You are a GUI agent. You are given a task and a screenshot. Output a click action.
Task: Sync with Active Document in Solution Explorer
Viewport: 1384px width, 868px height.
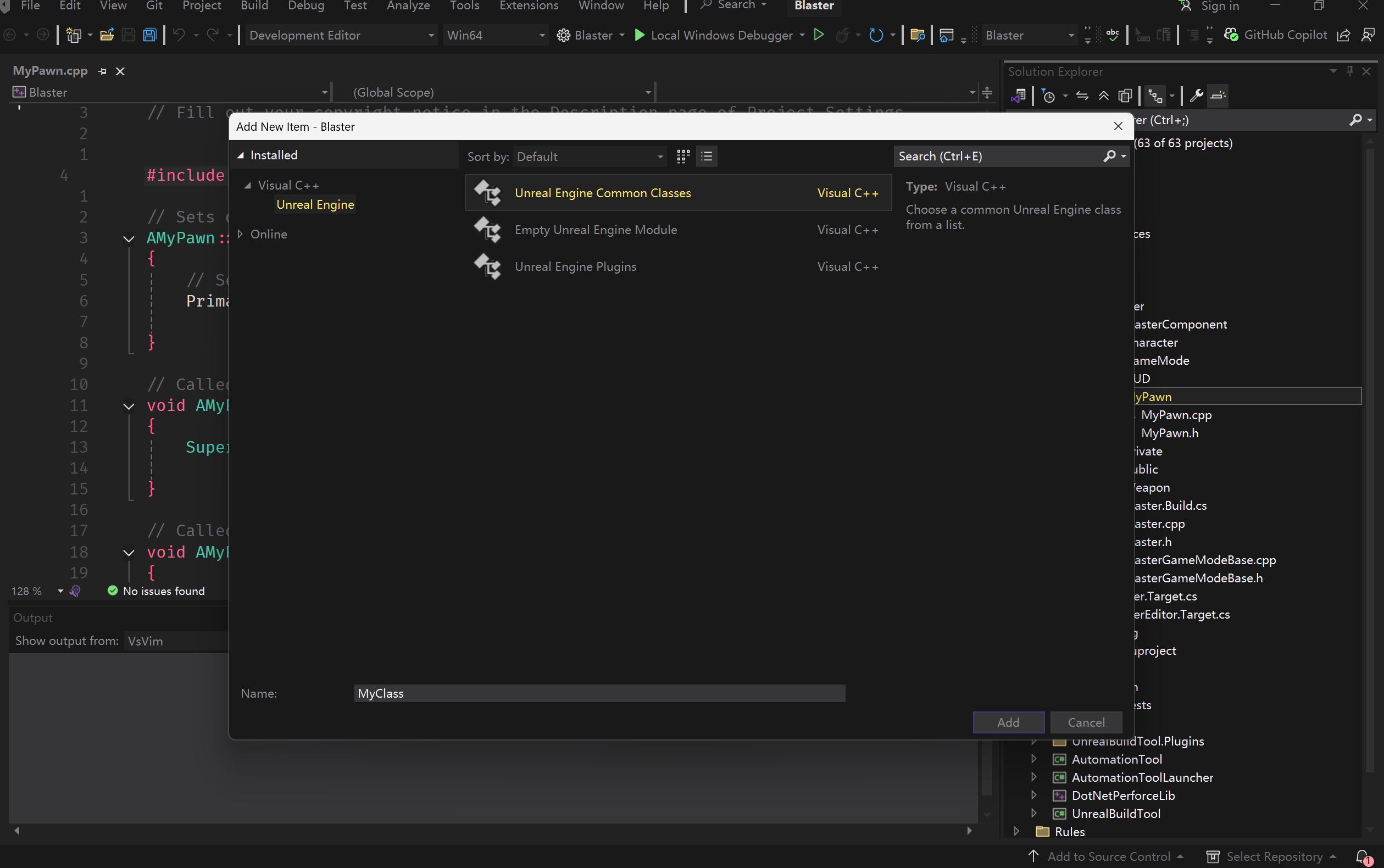(1082, 95)
